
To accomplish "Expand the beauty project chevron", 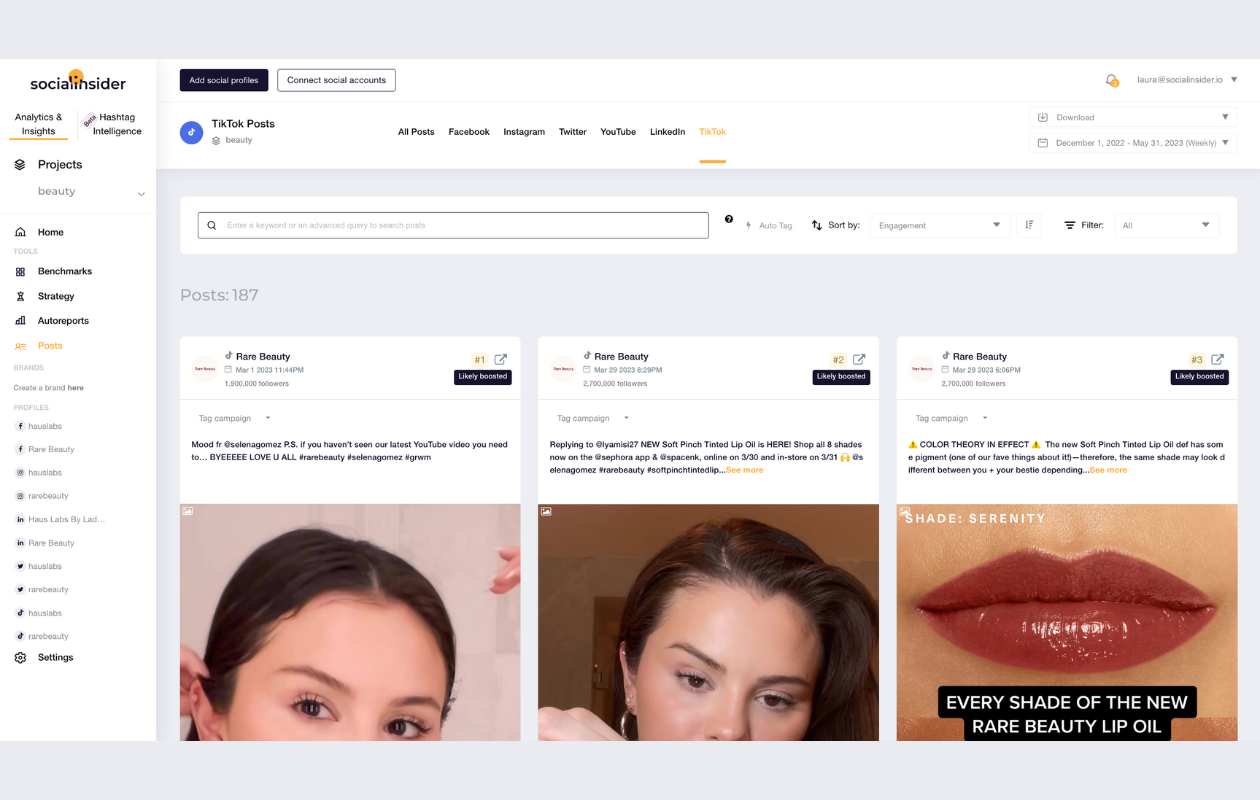I will tap(141, 193).
